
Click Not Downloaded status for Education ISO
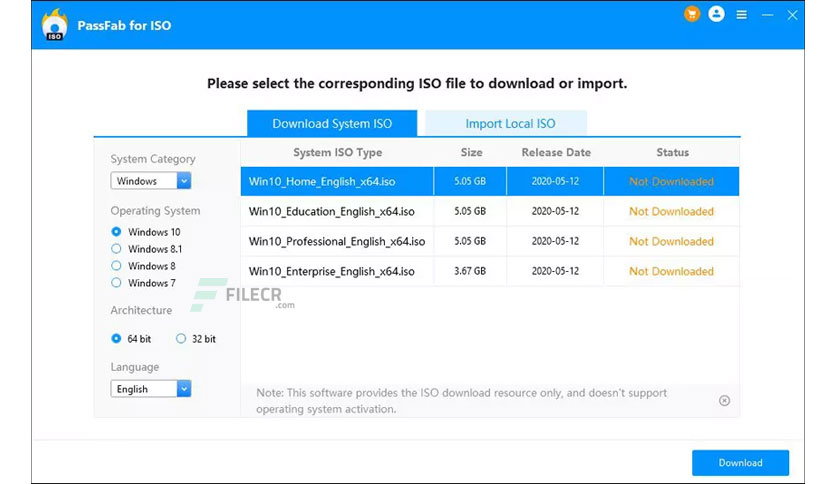[x=671, y=211]
